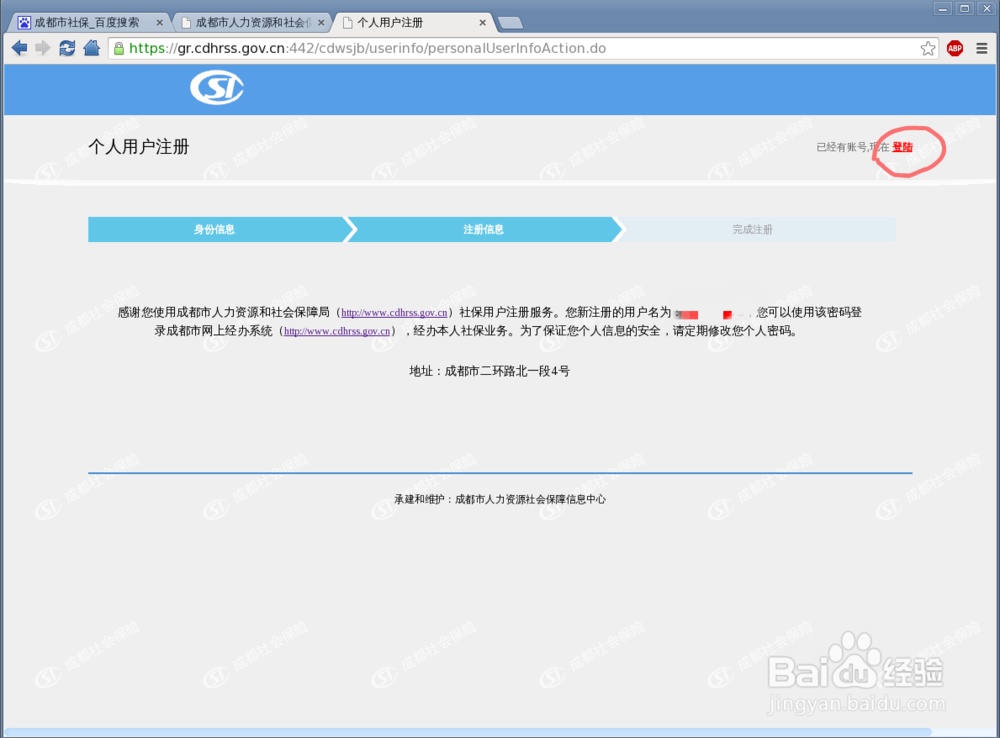Screen dimensions: 1000x738
Task: Bookmark this page with the star icon
Action: pyautogui.click(x=927, y=47)
